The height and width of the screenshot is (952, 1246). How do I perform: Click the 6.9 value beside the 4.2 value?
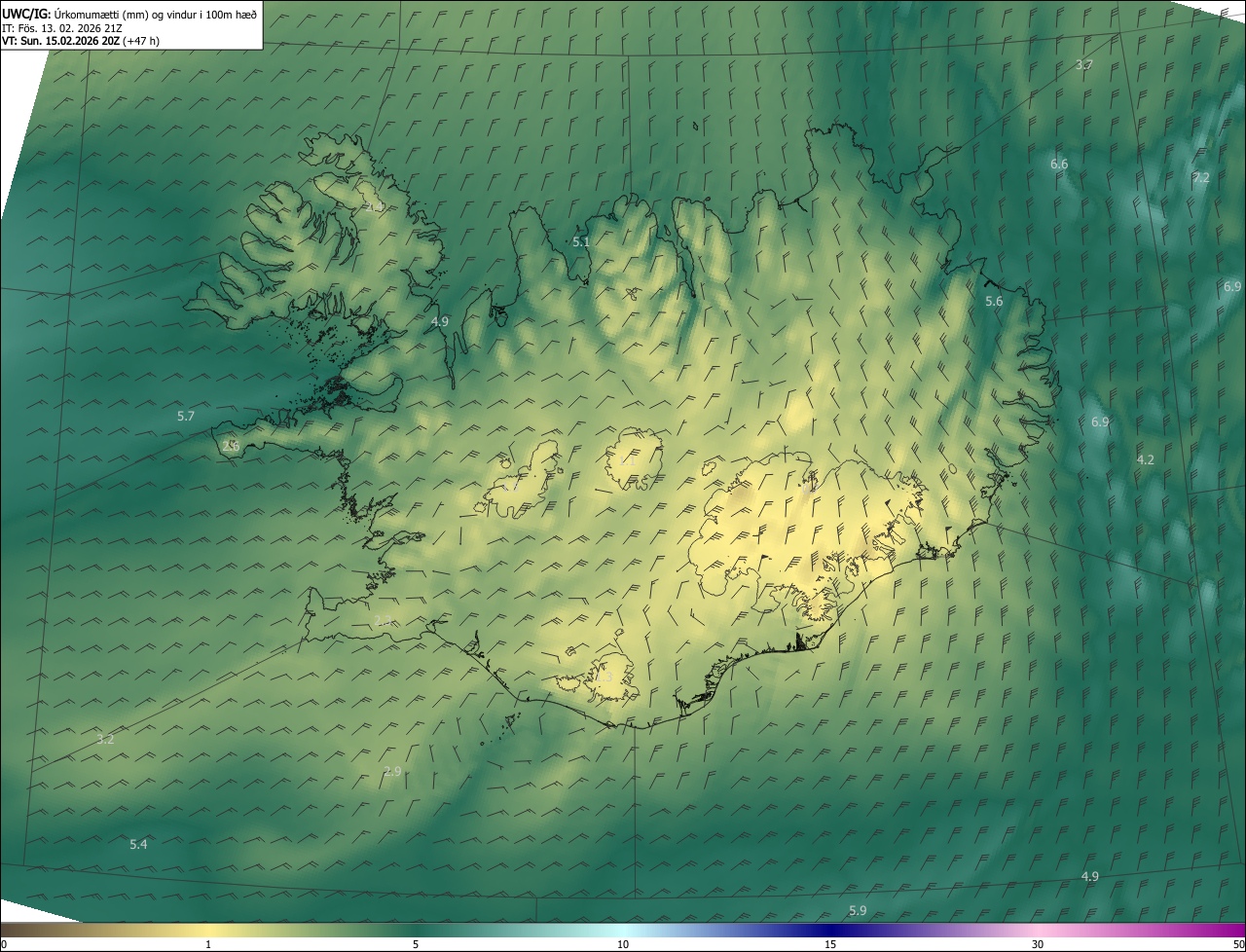point(1100,421)
